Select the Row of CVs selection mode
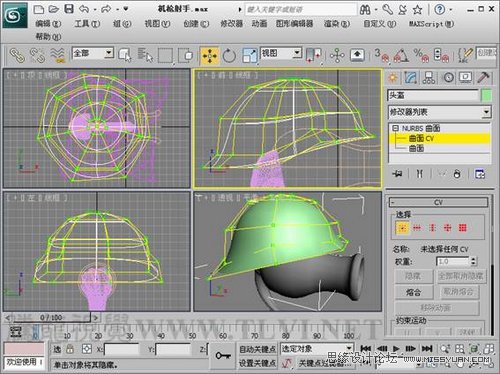This screenshot has width=500, height=374. [x=417, y=228]
